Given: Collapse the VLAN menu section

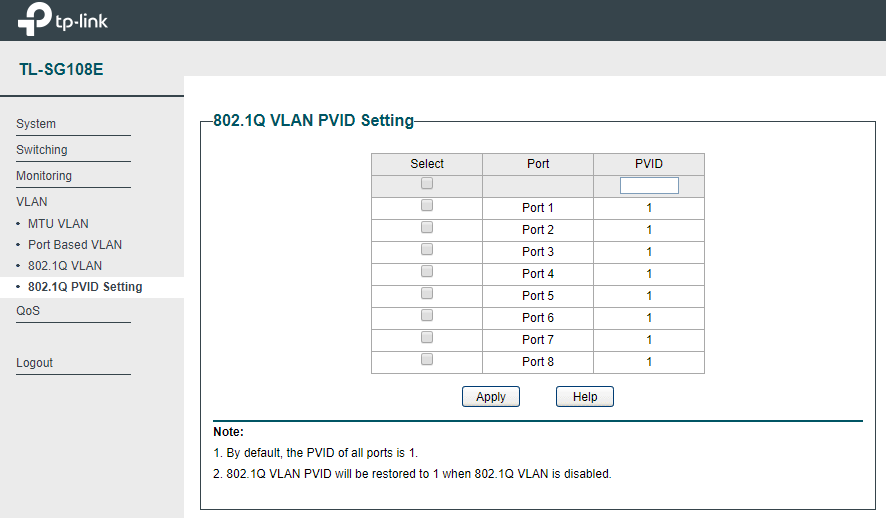Looking at the screenshot, I should coord(32,202).
